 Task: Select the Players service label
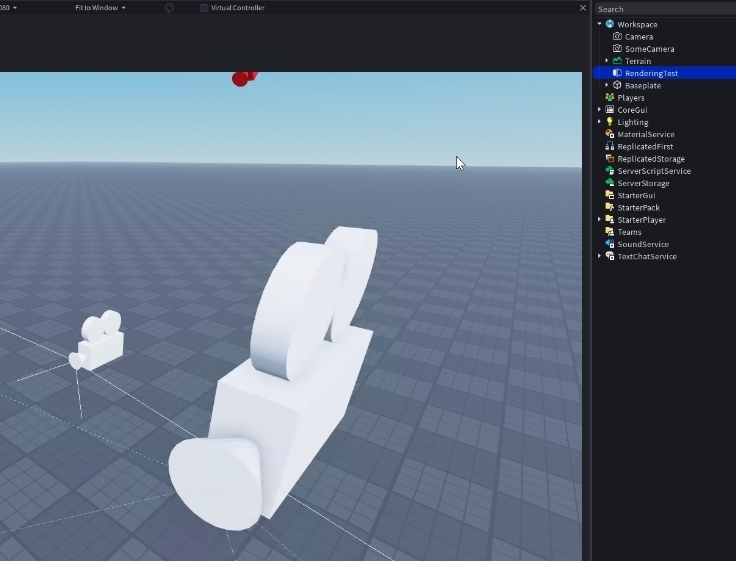(630, 98)
